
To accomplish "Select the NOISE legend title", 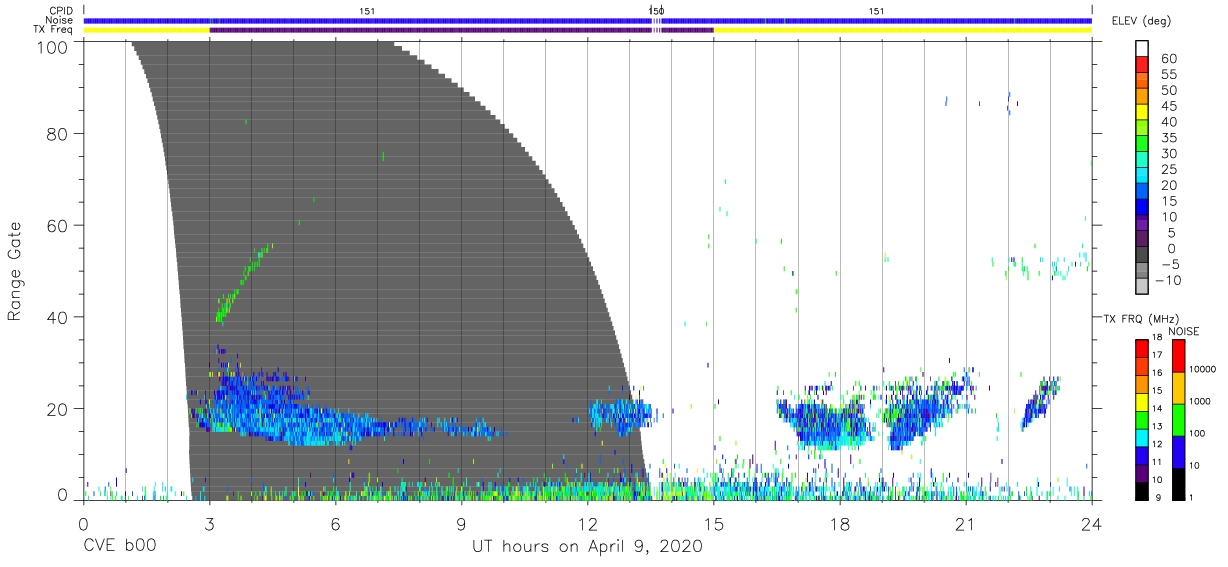I will [1184, 331].
